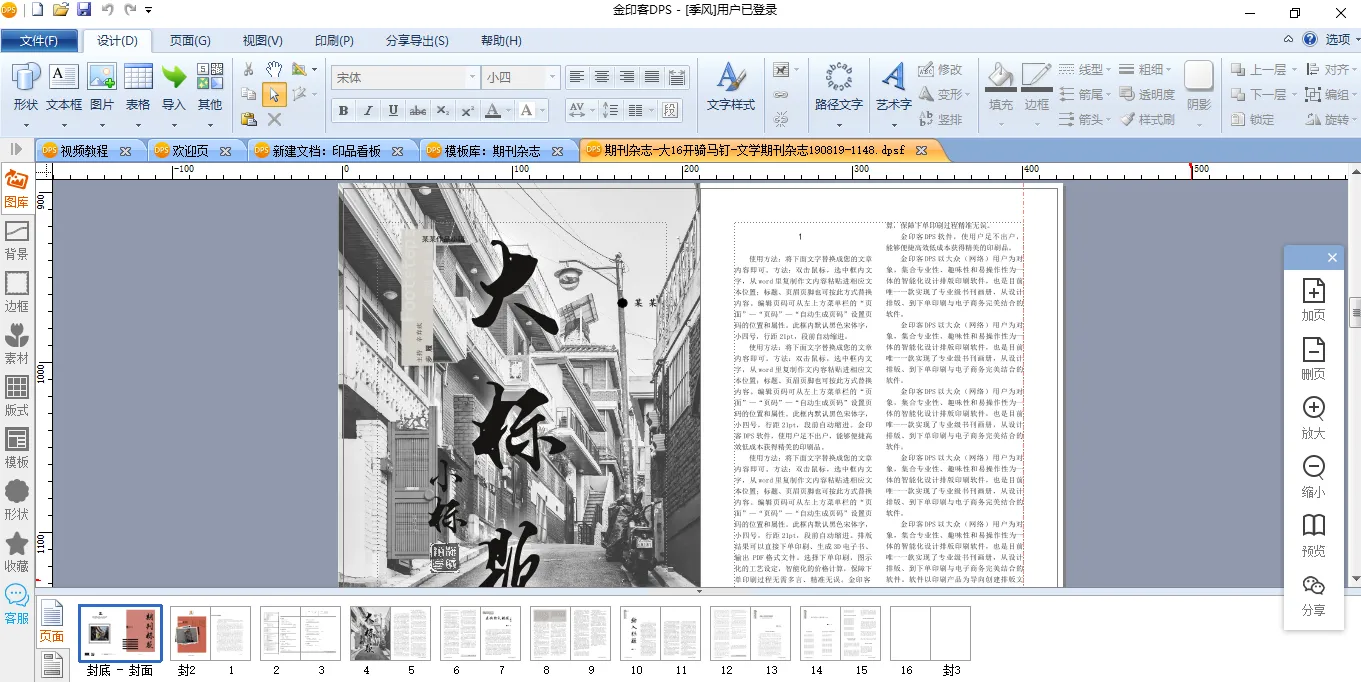Image resolution: width=1361 pixels, height=682 pixels.
Task: Toggle bold text formatting
Action: coord(343,111)
